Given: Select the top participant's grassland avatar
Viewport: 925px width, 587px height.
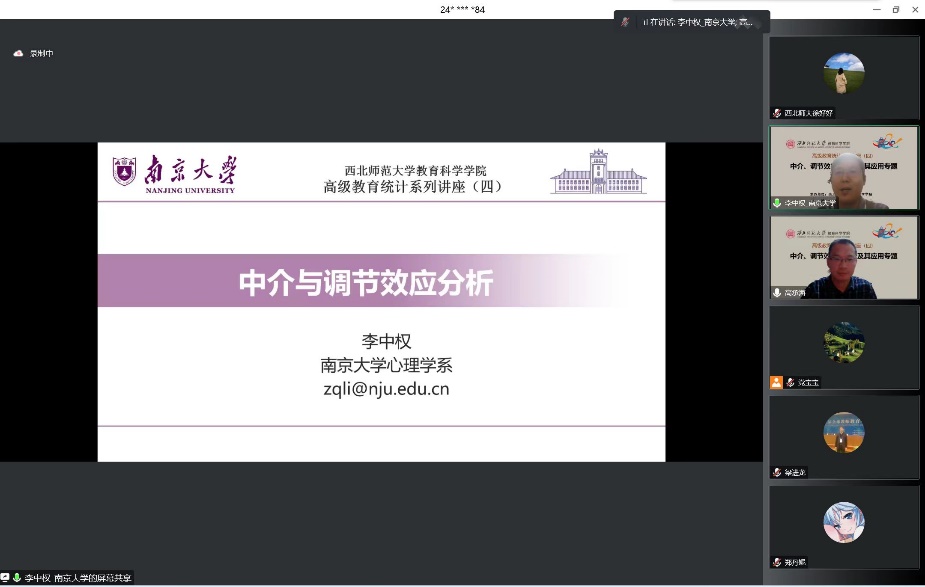Looking at the screenshot, I should coord(843,74).
